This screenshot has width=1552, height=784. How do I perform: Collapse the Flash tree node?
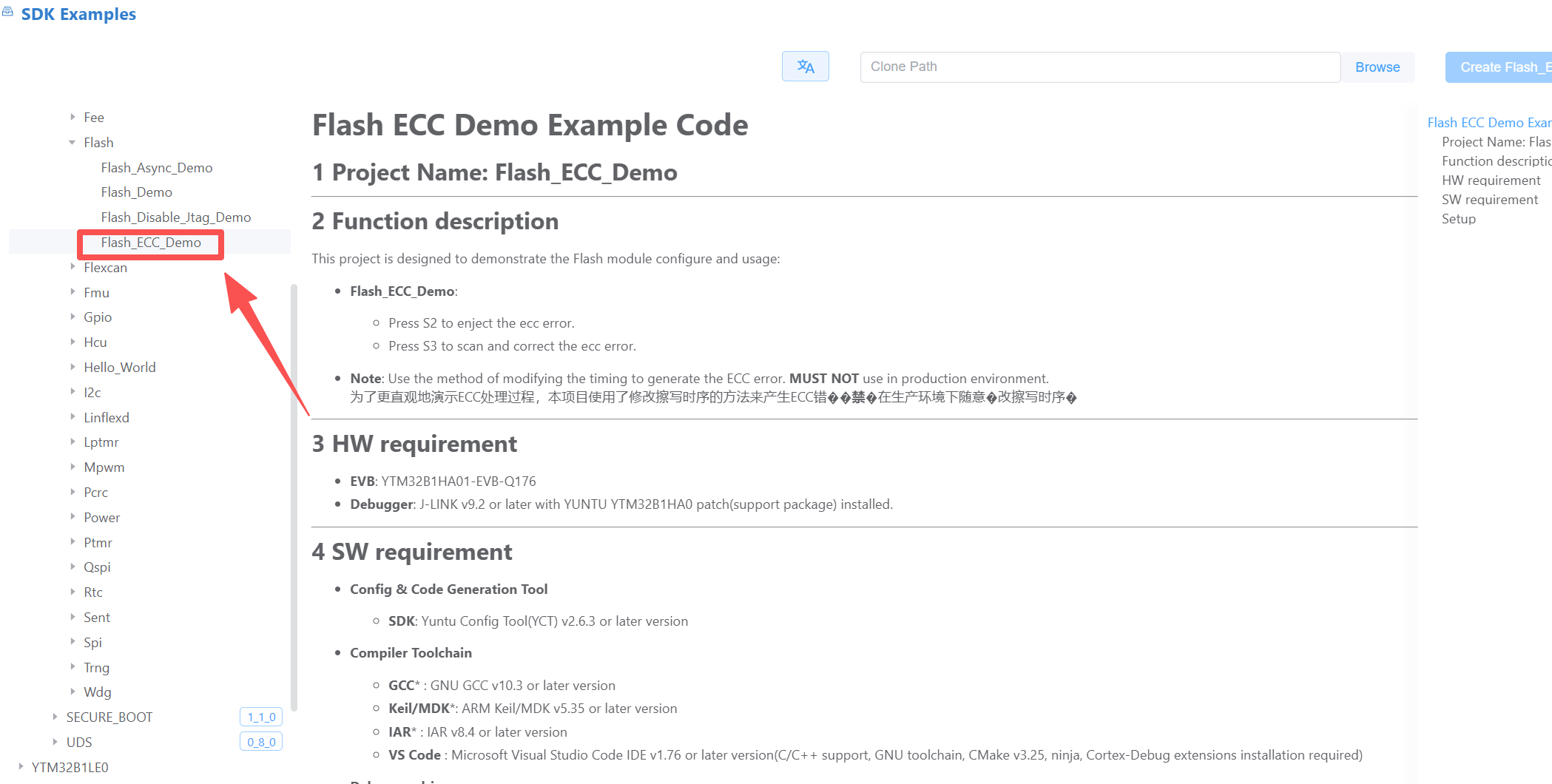[x=72, y=143]
